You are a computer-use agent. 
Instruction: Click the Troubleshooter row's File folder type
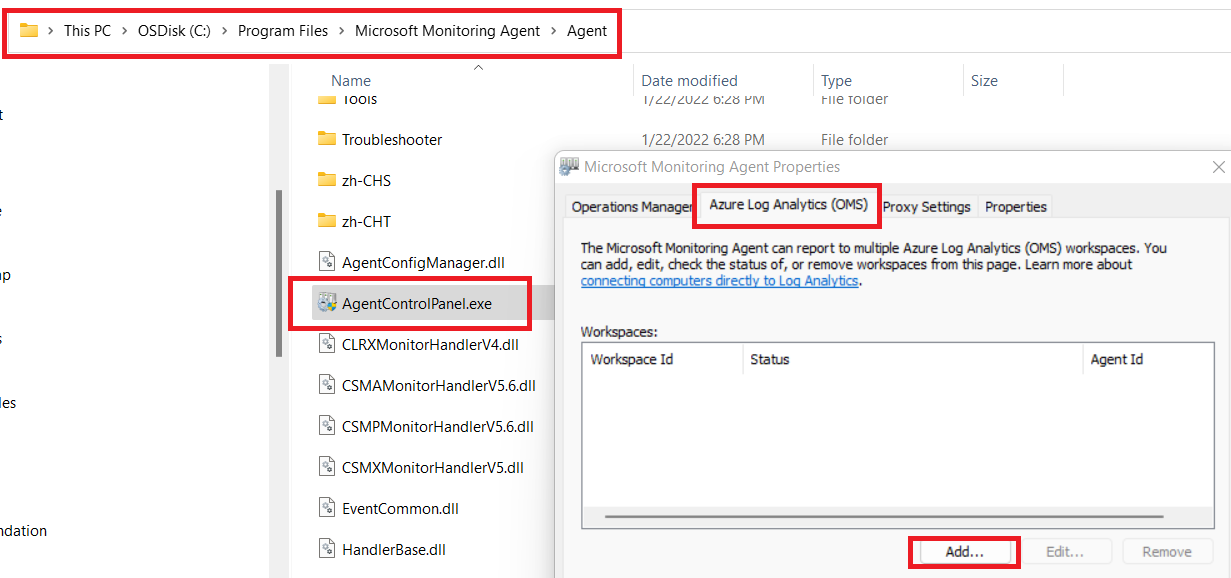pyautogui.click(x=854, y=140)
